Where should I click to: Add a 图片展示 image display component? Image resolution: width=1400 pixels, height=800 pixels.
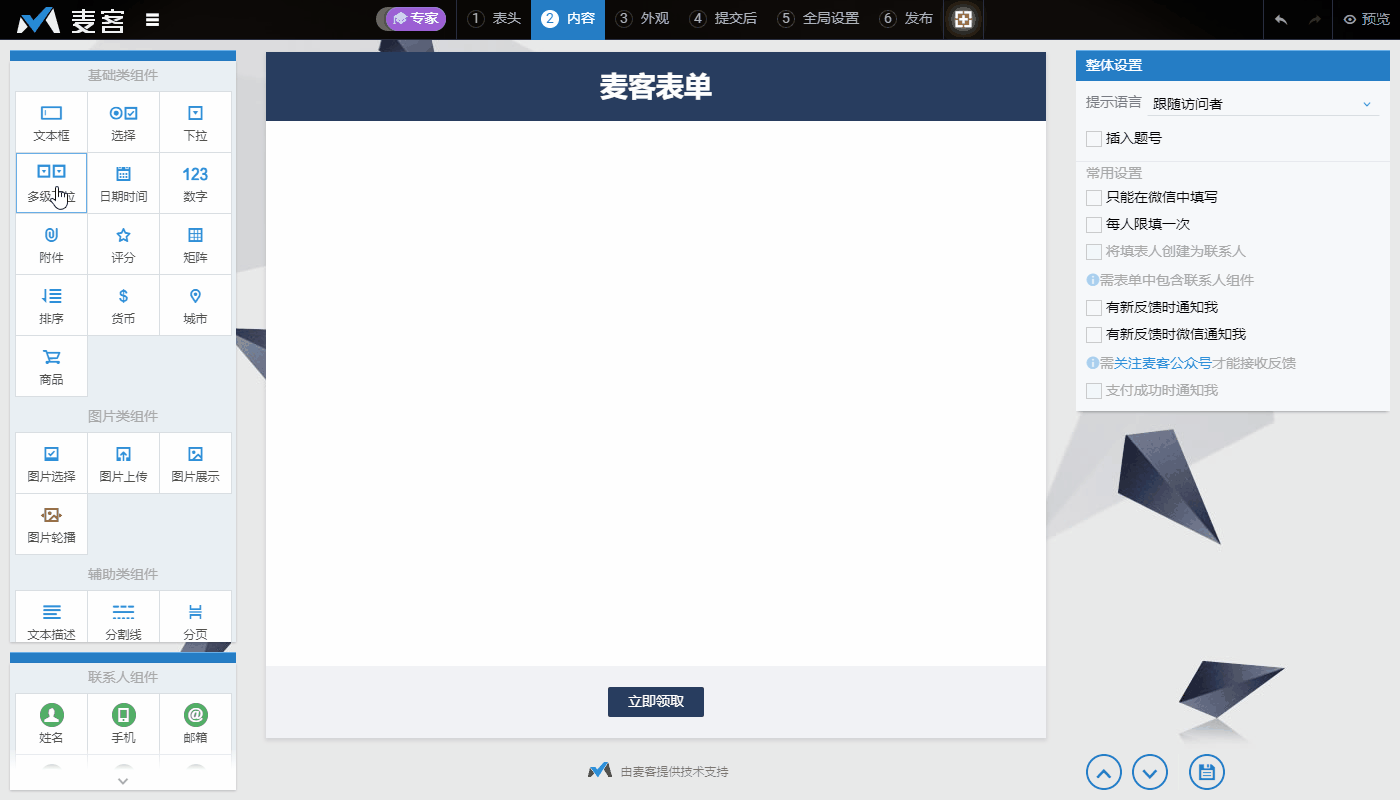click(x=196, y=463)
